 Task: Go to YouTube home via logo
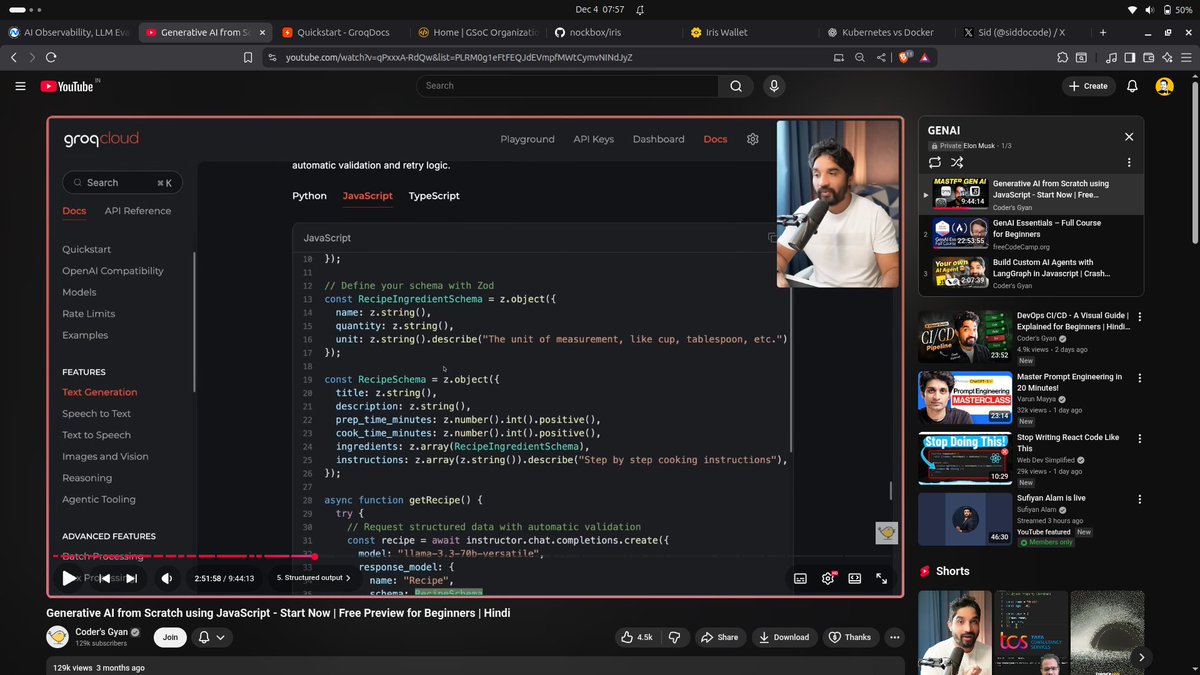click(x=67, y=87)
